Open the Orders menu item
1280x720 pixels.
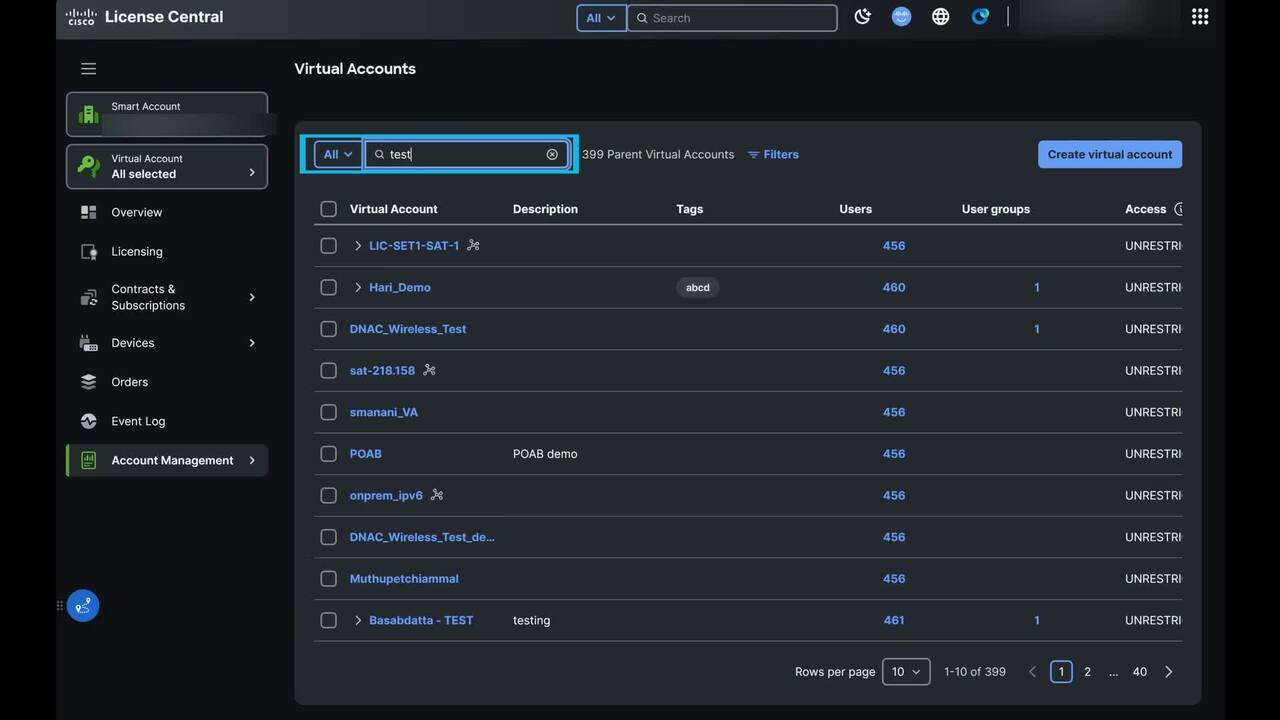point(167,382)
